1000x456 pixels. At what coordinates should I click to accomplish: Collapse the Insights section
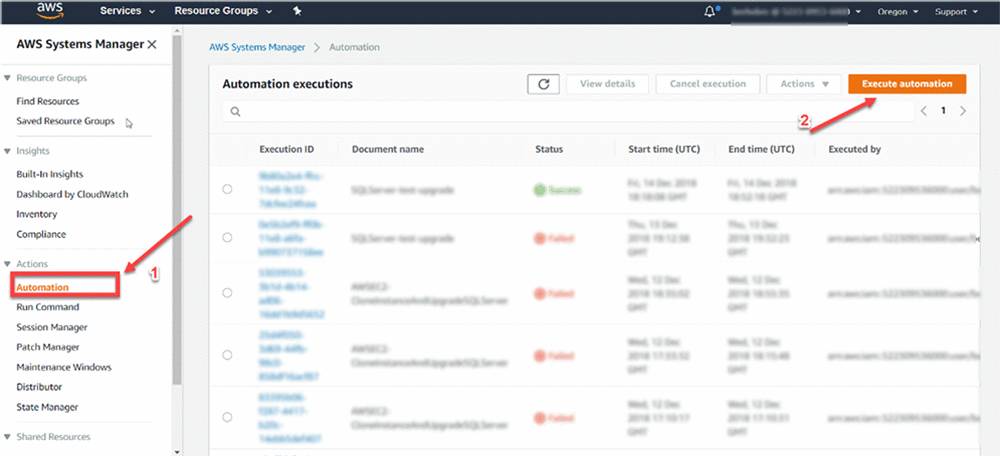[x=8, y=151]
